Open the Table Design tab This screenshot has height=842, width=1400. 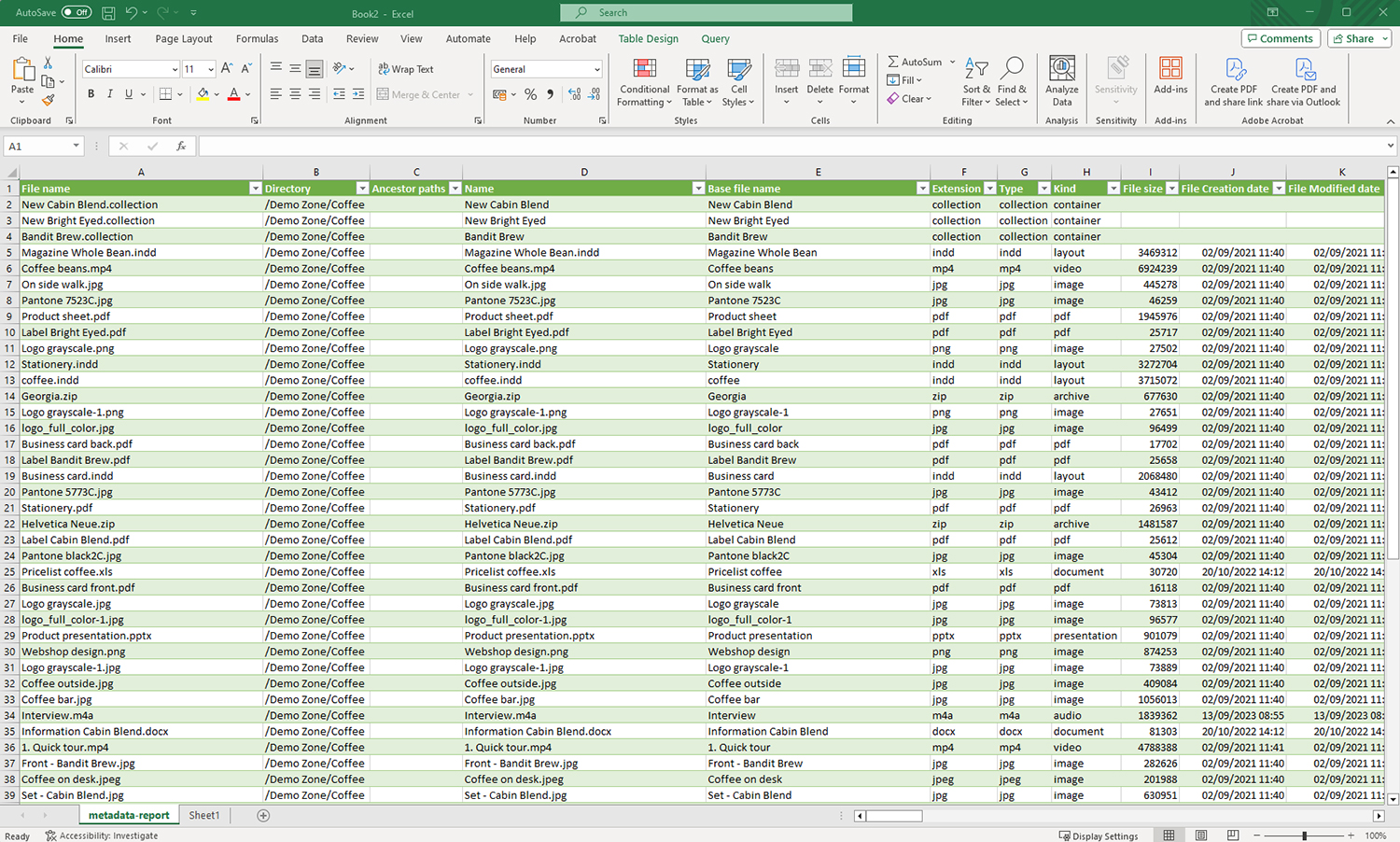point(648,39)
